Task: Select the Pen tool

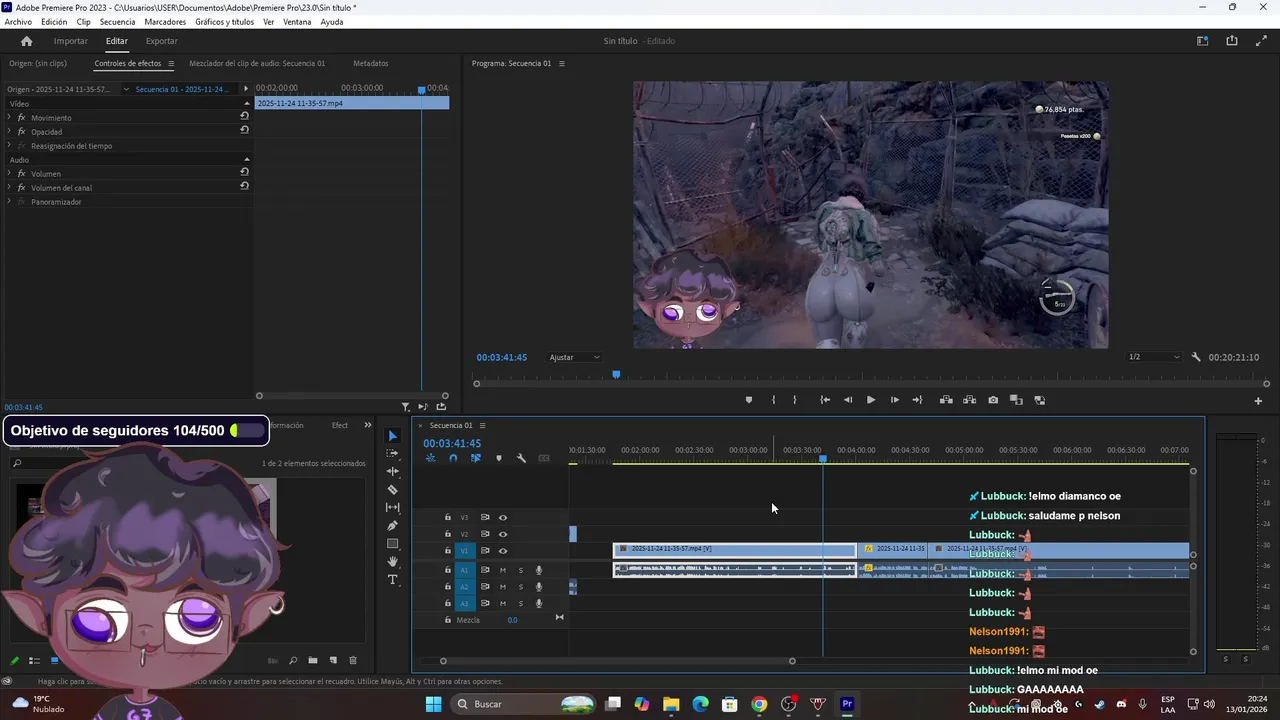Action: 392,526
